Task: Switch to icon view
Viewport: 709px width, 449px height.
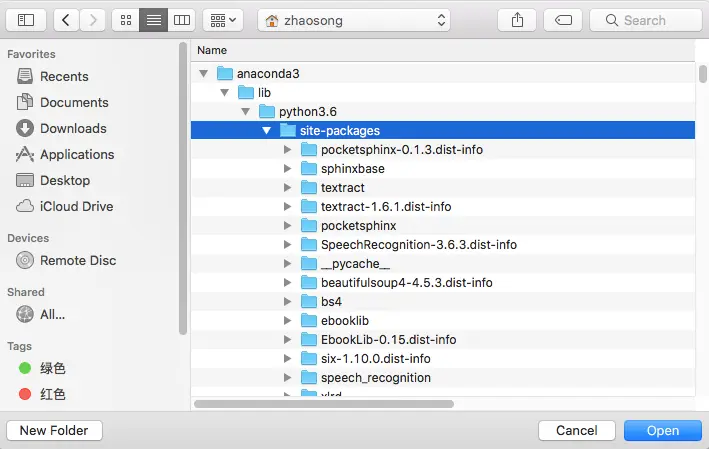Action: 126,20
